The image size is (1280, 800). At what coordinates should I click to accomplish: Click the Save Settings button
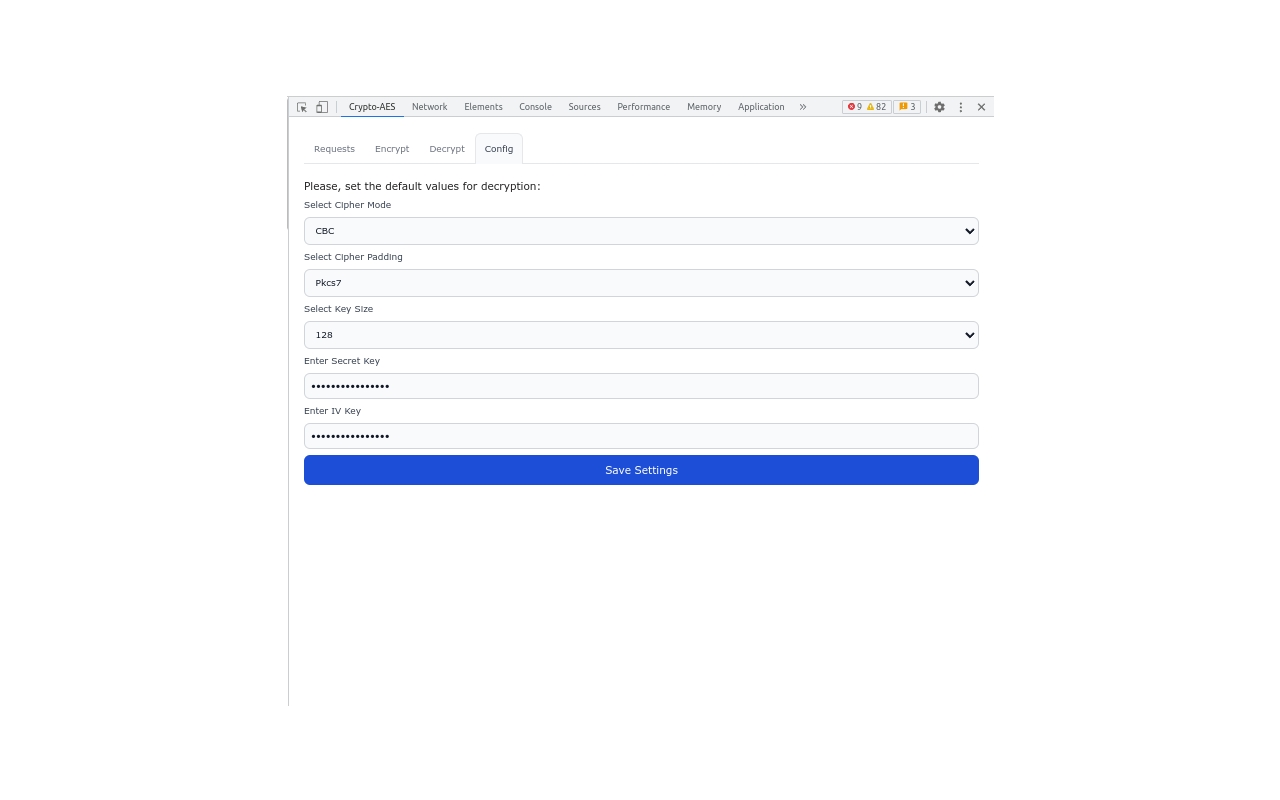641,470
